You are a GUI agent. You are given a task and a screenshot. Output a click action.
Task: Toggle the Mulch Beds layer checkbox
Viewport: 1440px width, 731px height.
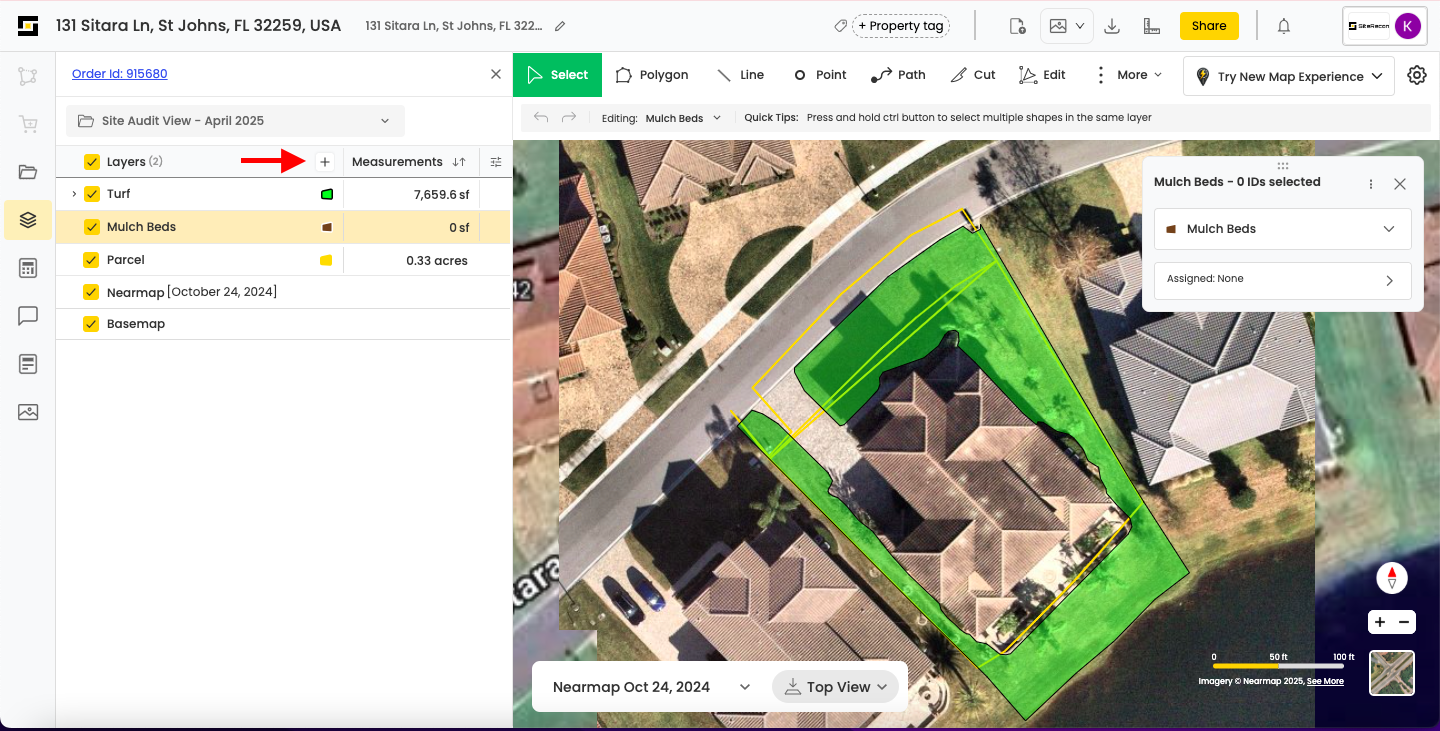click(x=92, y=227)
